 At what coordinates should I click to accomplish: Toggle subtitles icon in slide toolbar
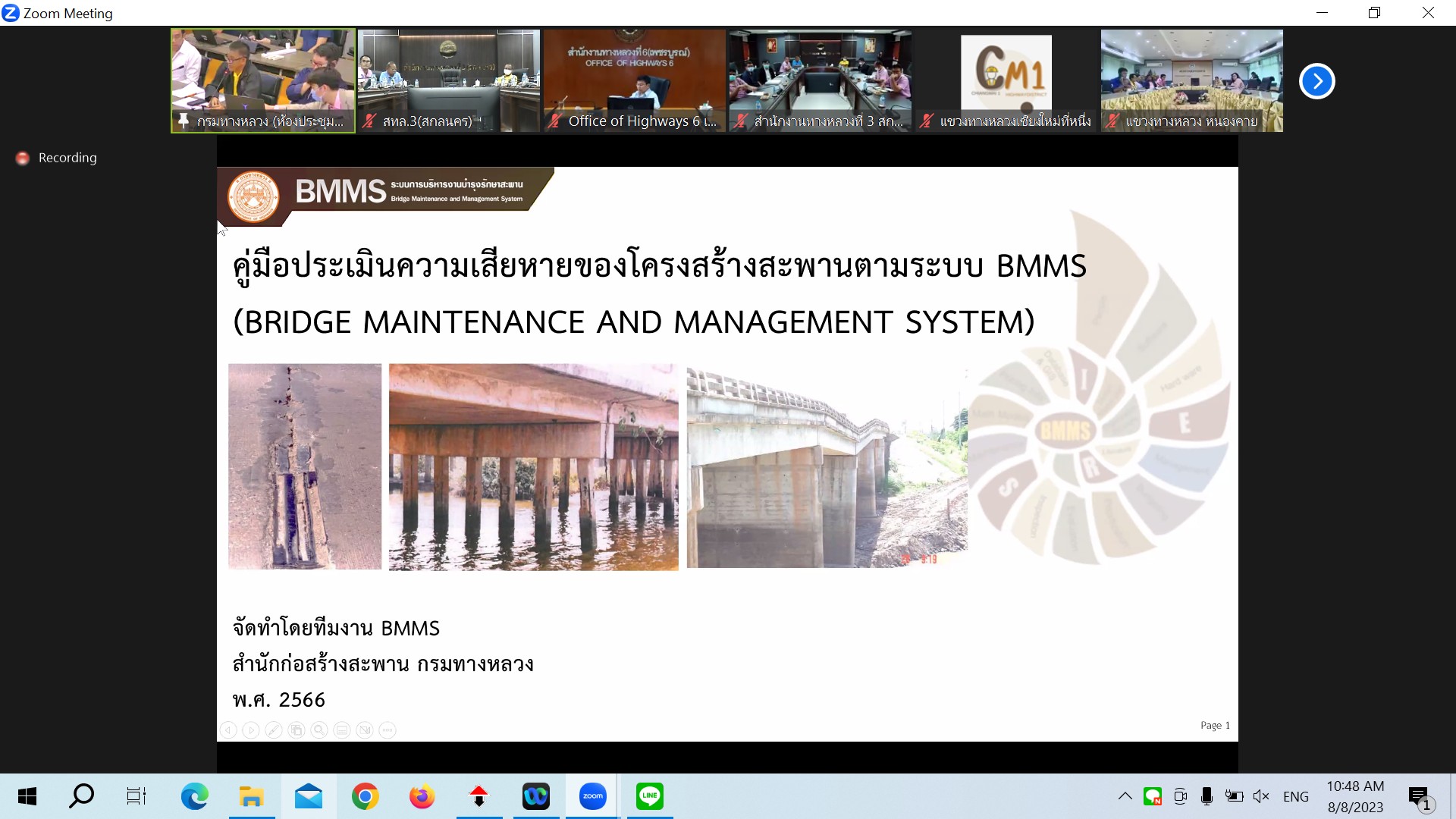[x=342, y=730]
